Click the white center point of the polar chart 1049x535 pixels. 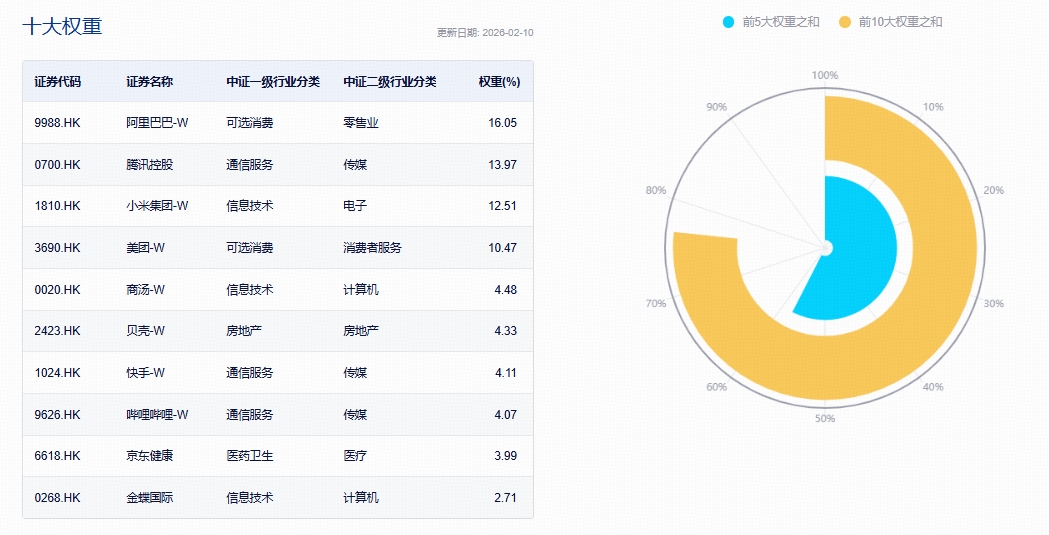tap(825, 247)
